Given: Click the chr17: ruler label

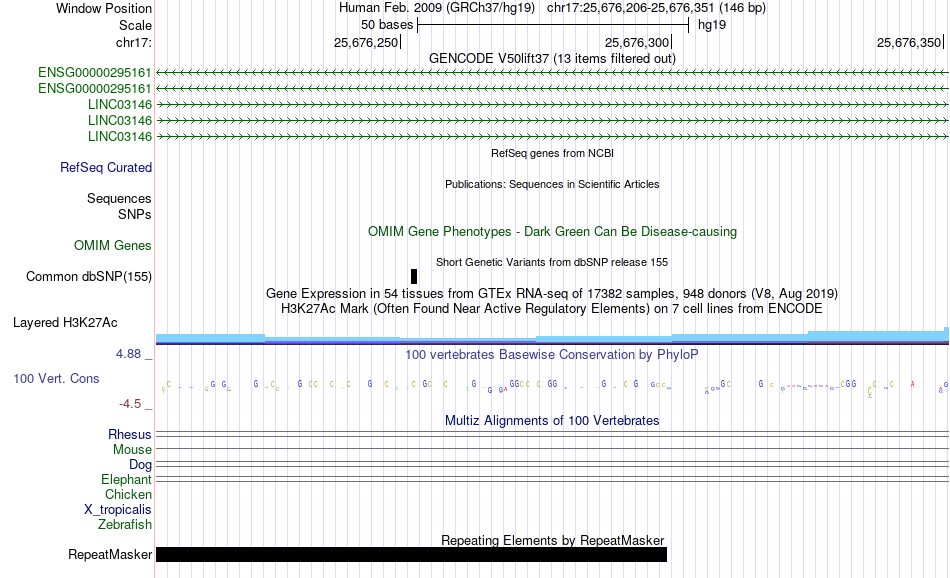Looking at the screenshot, I should (133, 42).
